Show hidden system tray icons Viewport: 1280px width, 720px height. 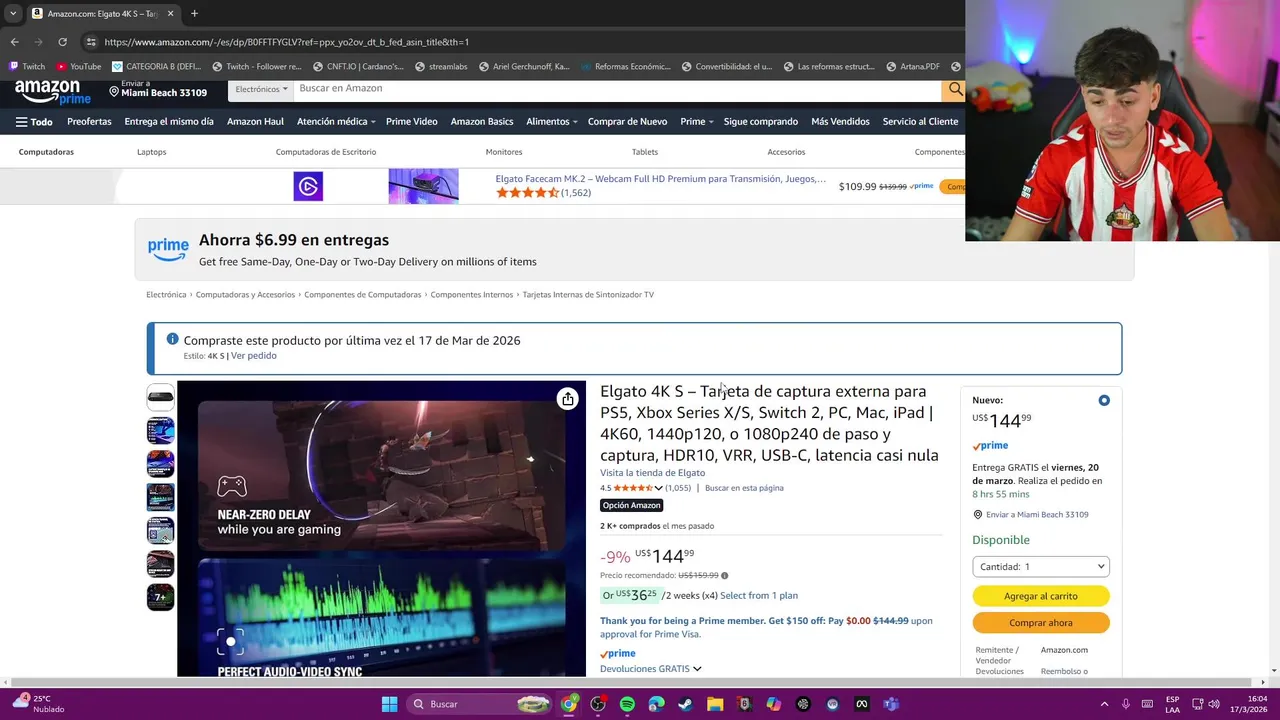[x=1104, y=704]
